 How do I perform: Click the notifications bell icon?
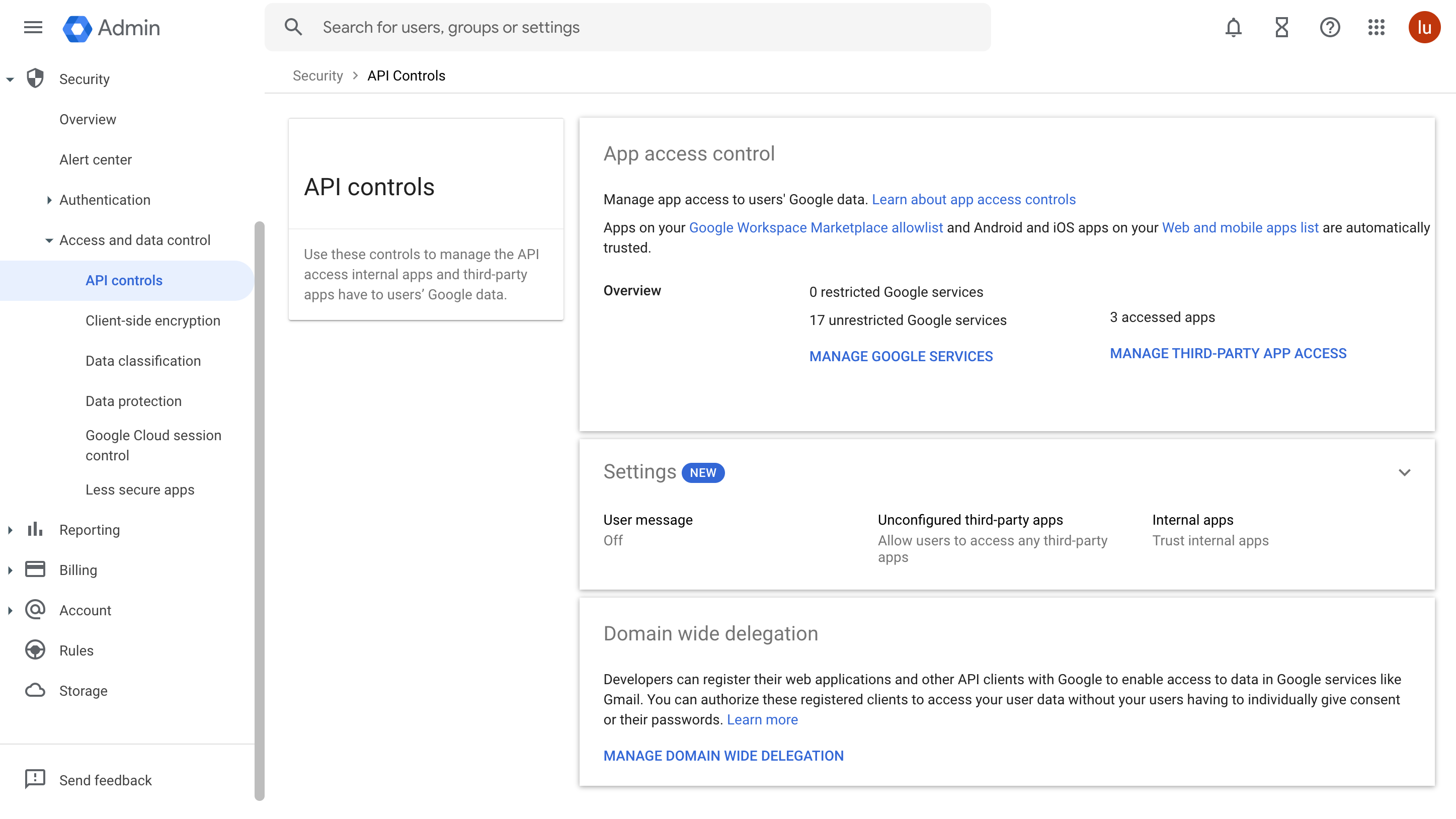point(1233,27)
